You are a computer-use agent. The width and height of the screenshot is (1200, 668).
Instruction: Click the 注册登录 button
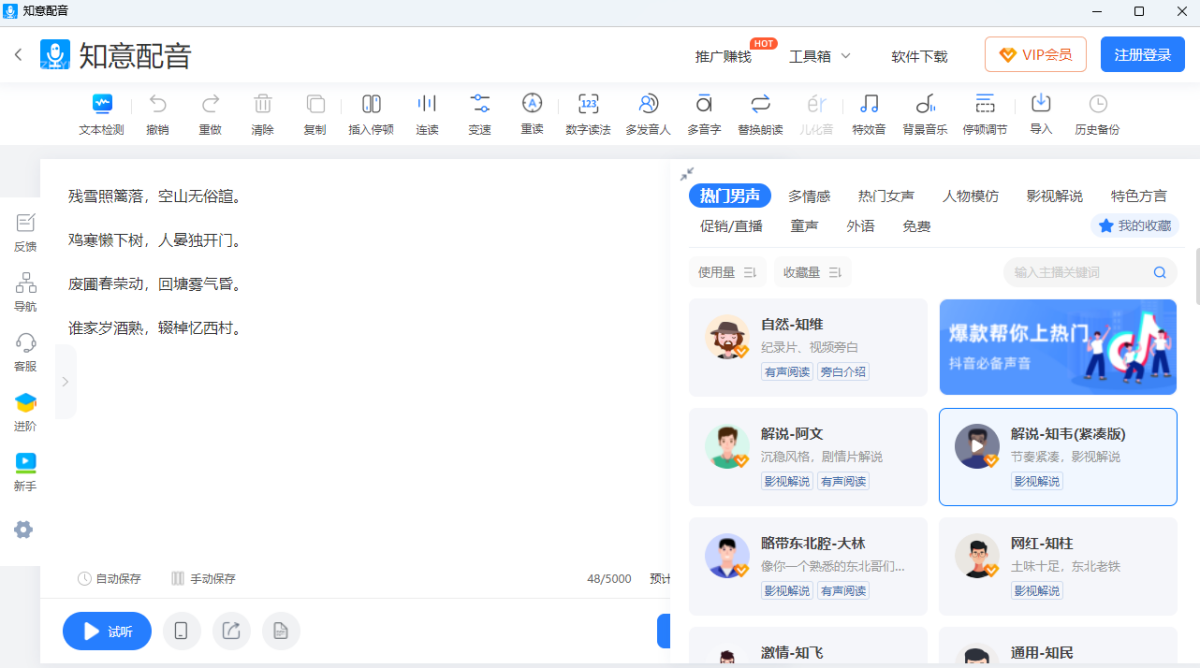[x=1142, y=55]
